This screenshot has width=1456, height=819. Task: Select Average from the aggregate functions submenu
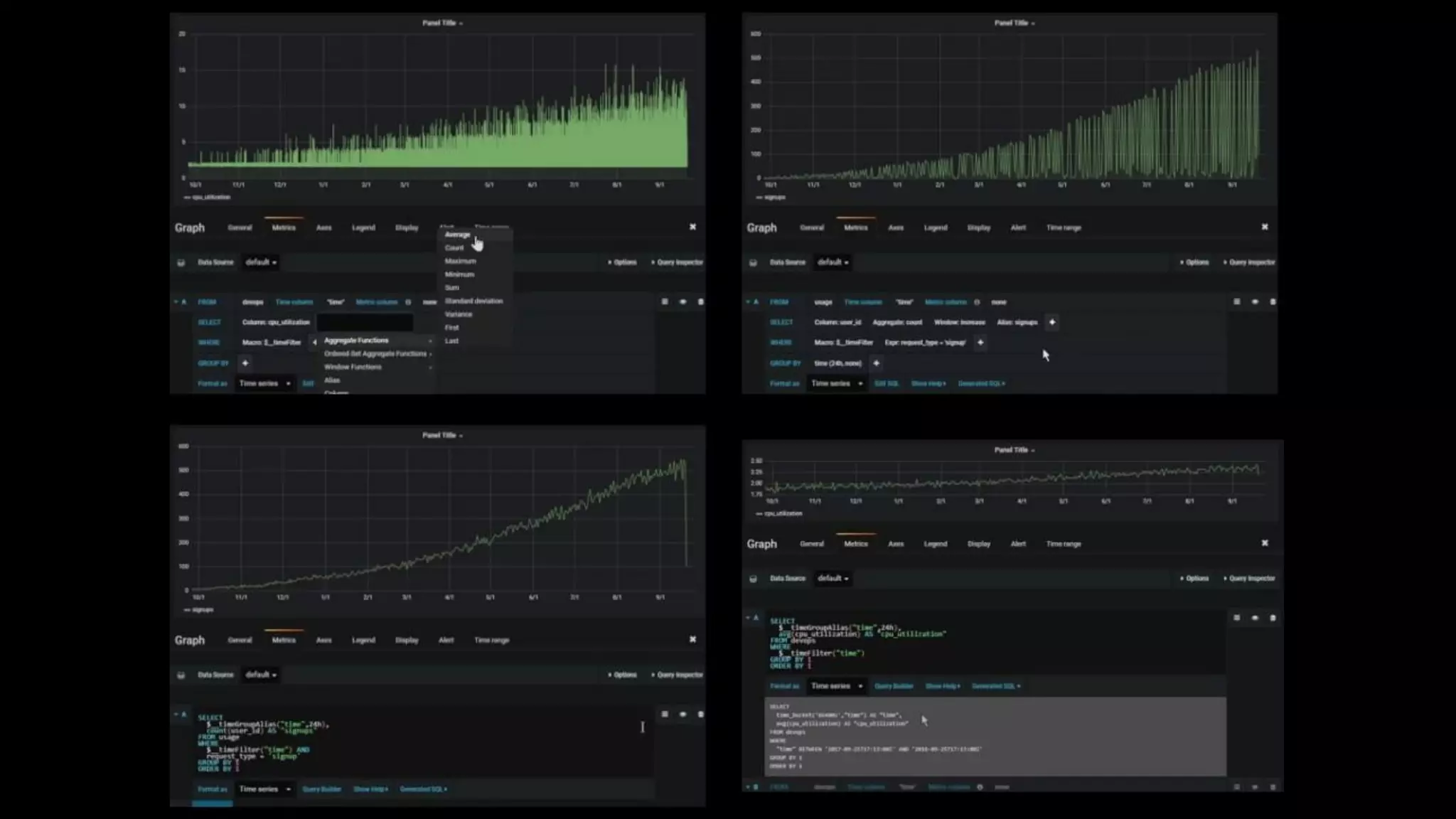pyautogui.click(x=458, y=235)
